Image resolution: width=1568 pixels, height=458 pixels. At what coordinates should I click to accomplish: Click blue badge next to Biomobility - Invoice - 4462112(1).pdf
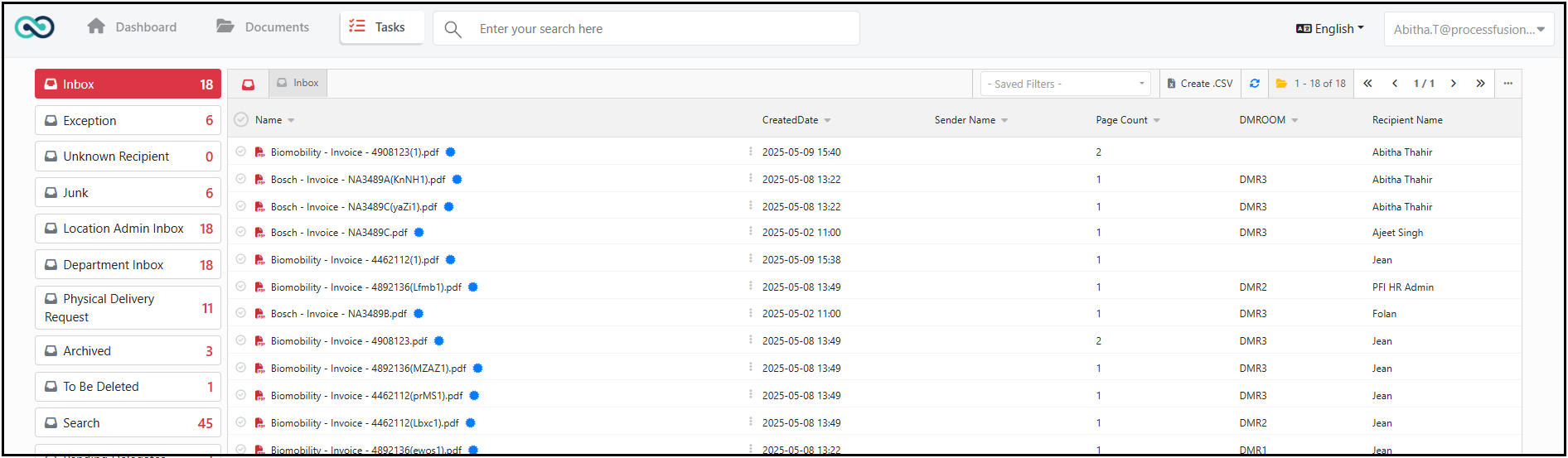pos(451,260)
